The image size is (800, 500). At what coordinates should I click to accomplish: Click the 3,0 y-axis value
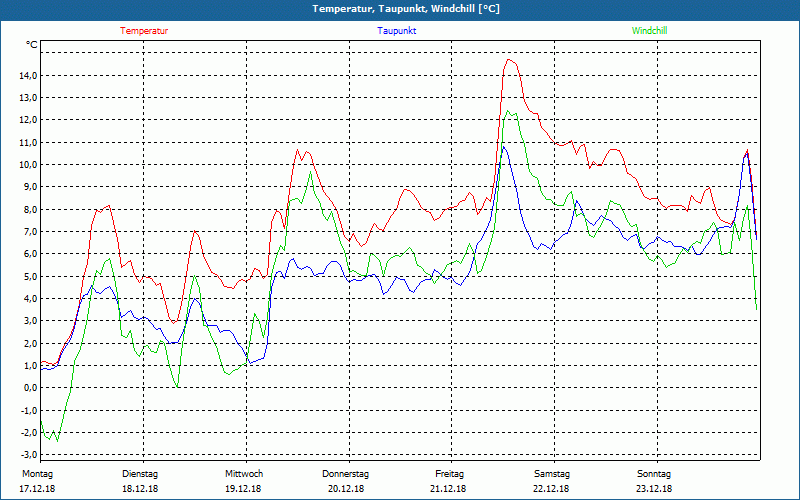[31, 320]
